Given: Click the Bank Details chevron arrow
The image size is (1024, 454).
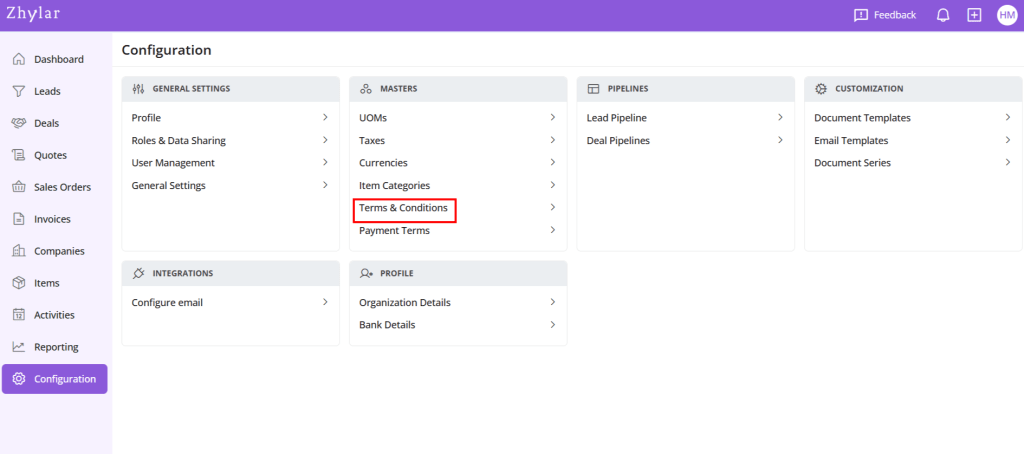Looking at the screenshot, I should pyautogui.click(x=552, y=325).
